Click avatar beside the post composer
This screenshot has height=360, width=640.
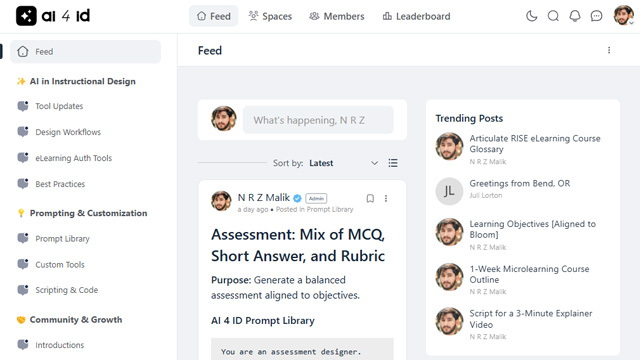coord(224,119)
